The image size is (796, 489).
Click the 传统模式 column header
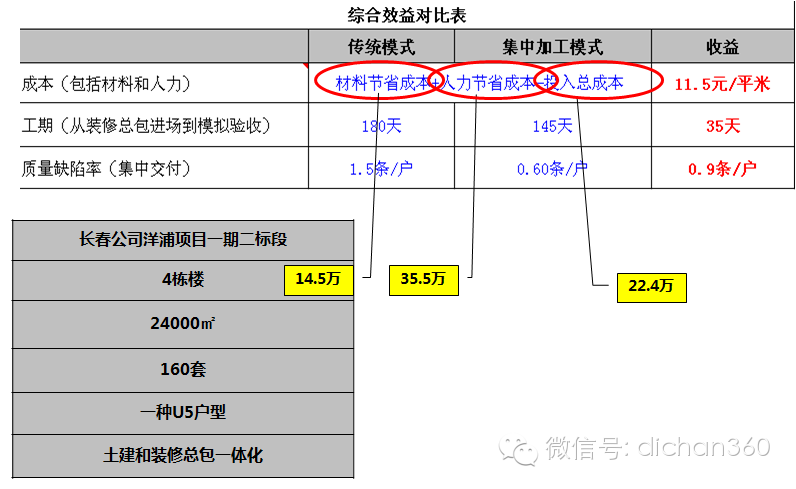coord(381,47)
